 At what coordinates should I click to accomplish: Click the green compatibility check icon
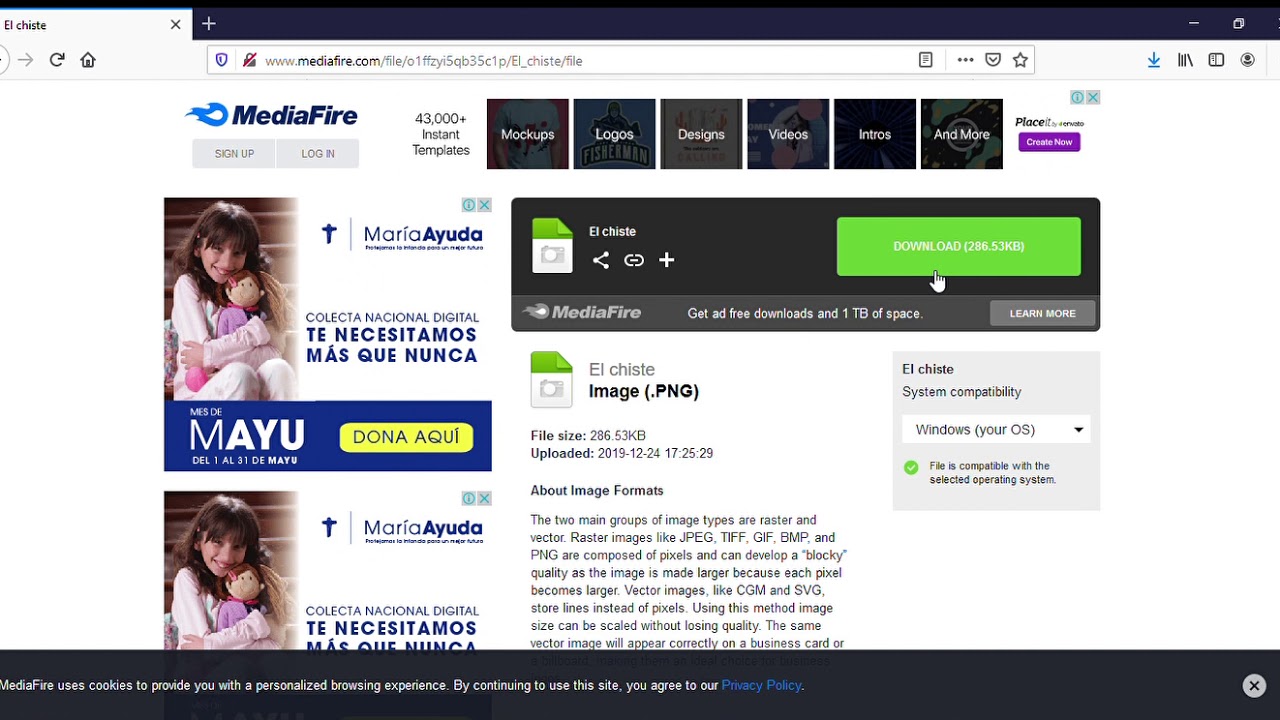click(911, 467)
